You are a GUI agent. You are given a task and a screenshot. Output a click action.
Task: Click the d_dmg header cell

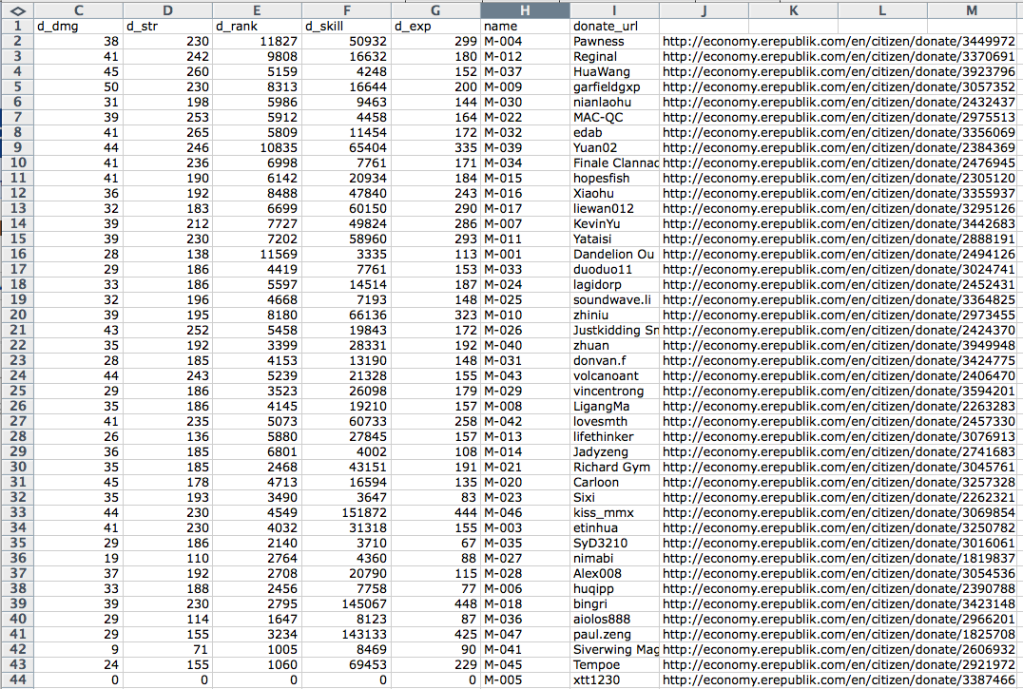(77, 25)
